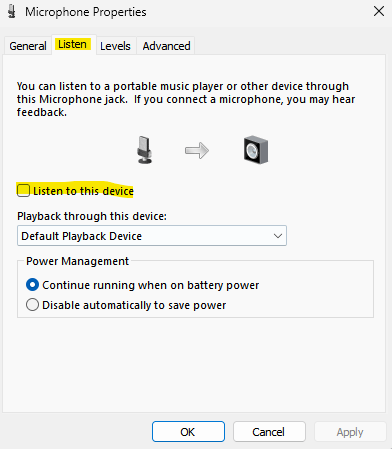Click the Cancel button
Screen dimensions: 392x449
coord(269,432)
